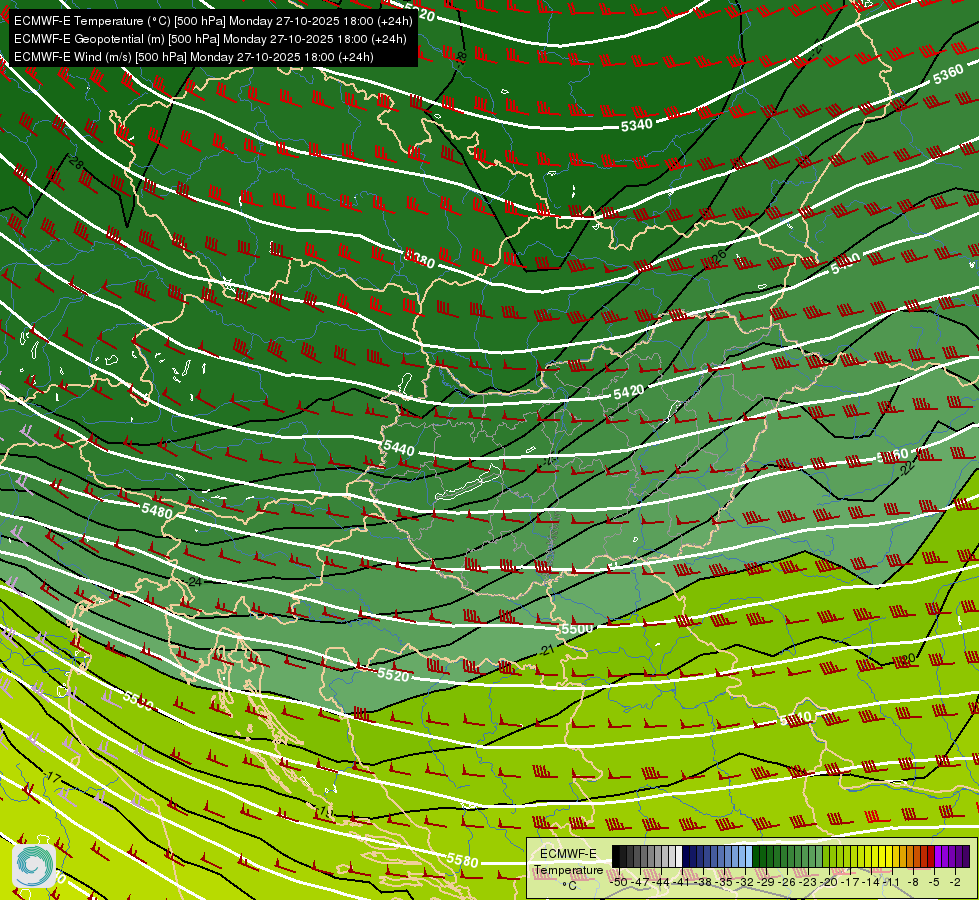Screen dimensions: 979x900
Task: Click the -44 tick label in the legend
Action: 661,882
